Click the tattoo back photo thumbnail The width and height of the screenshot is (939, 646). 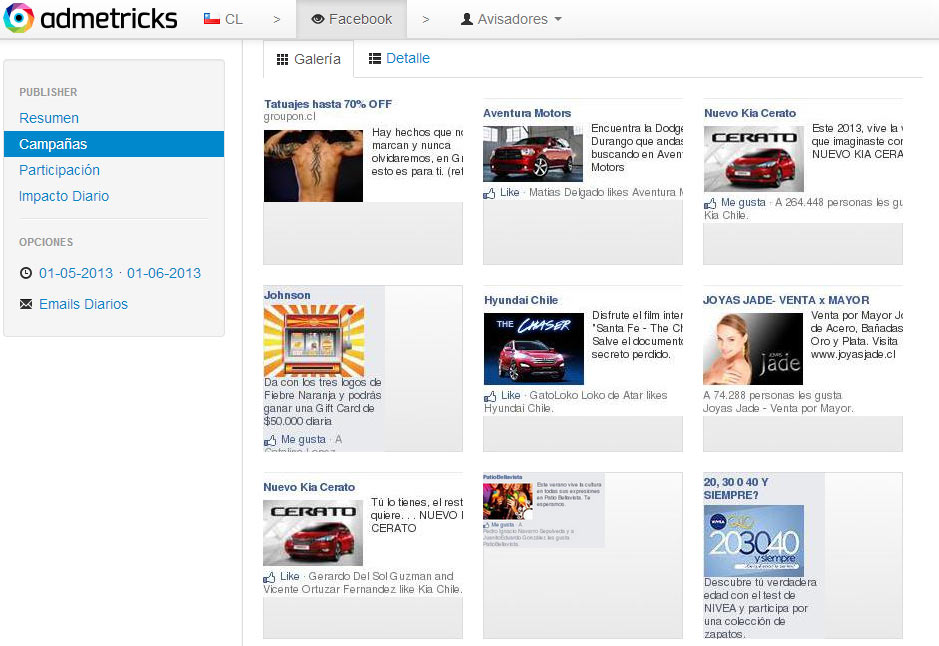click(x=313, y=166)
